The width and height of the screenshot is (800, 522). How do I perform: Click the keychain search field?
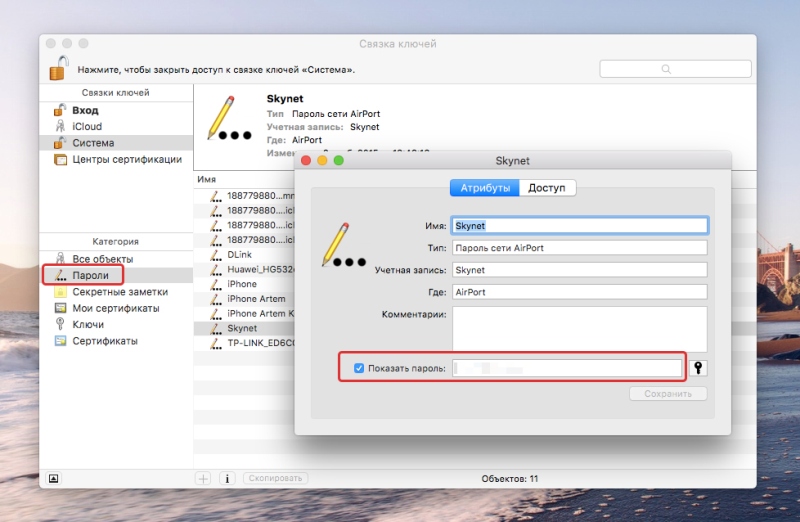675,69
